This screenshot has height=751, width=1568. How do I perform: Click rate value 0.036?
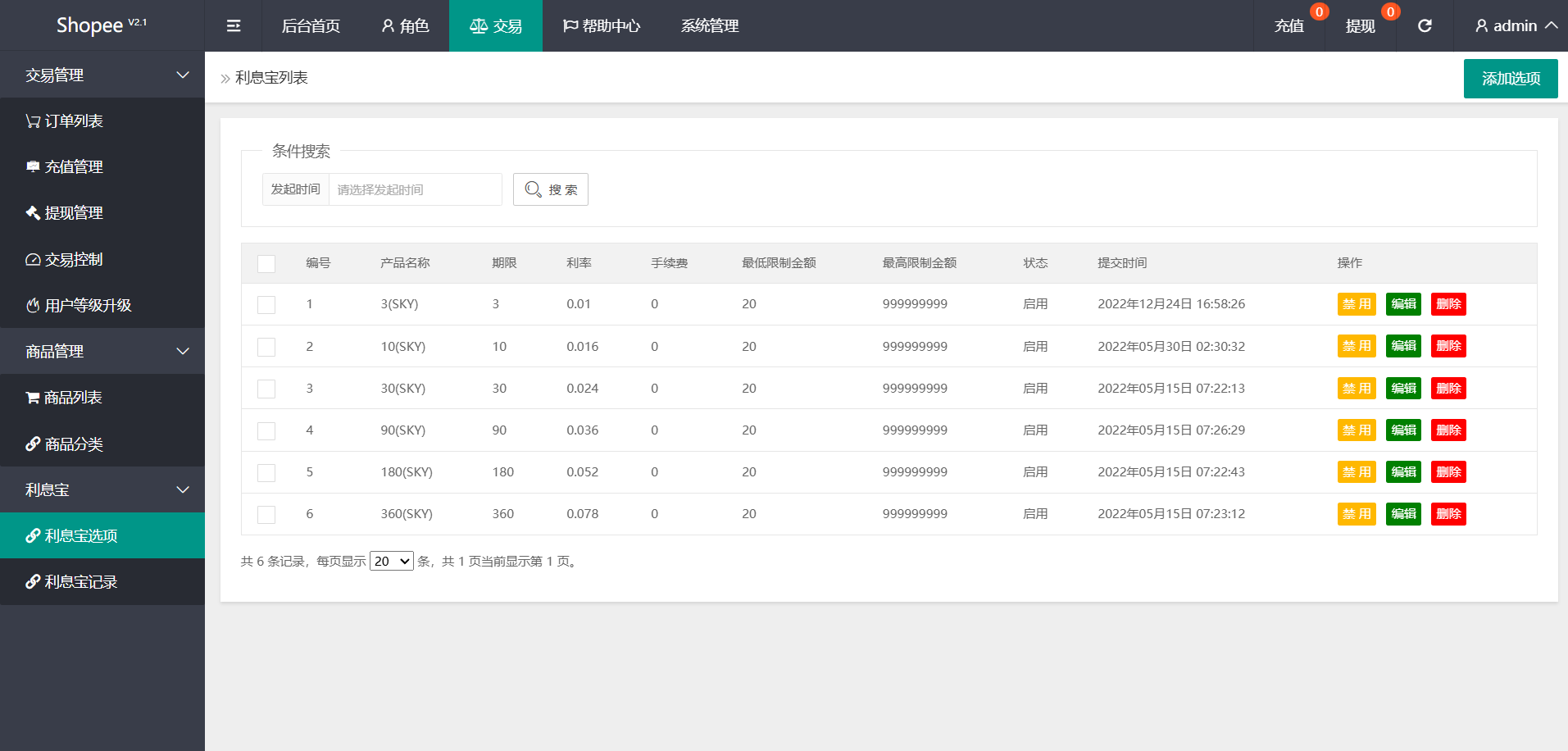pyautogui.click(x=582, y=430)
